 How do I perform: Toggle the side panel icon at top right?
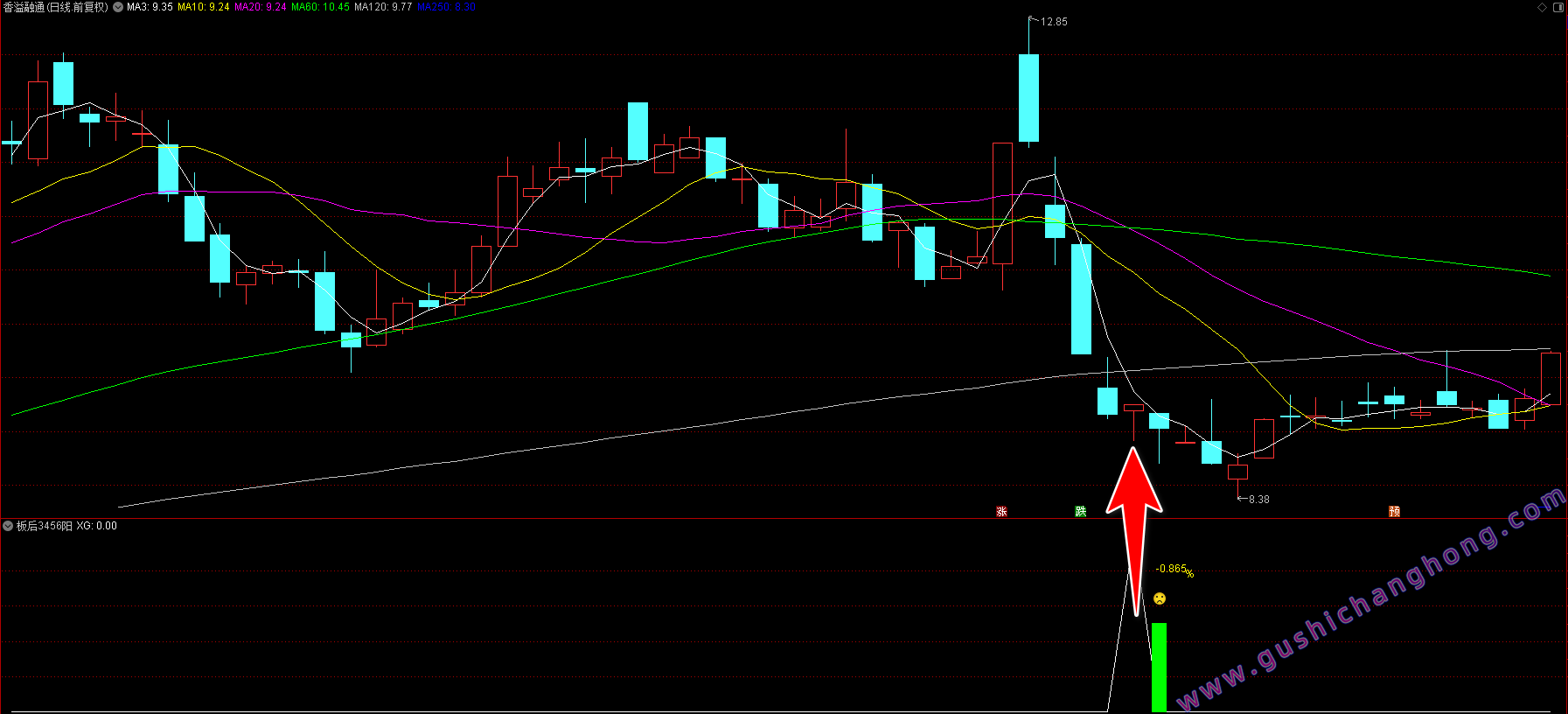coord(1558,7)
